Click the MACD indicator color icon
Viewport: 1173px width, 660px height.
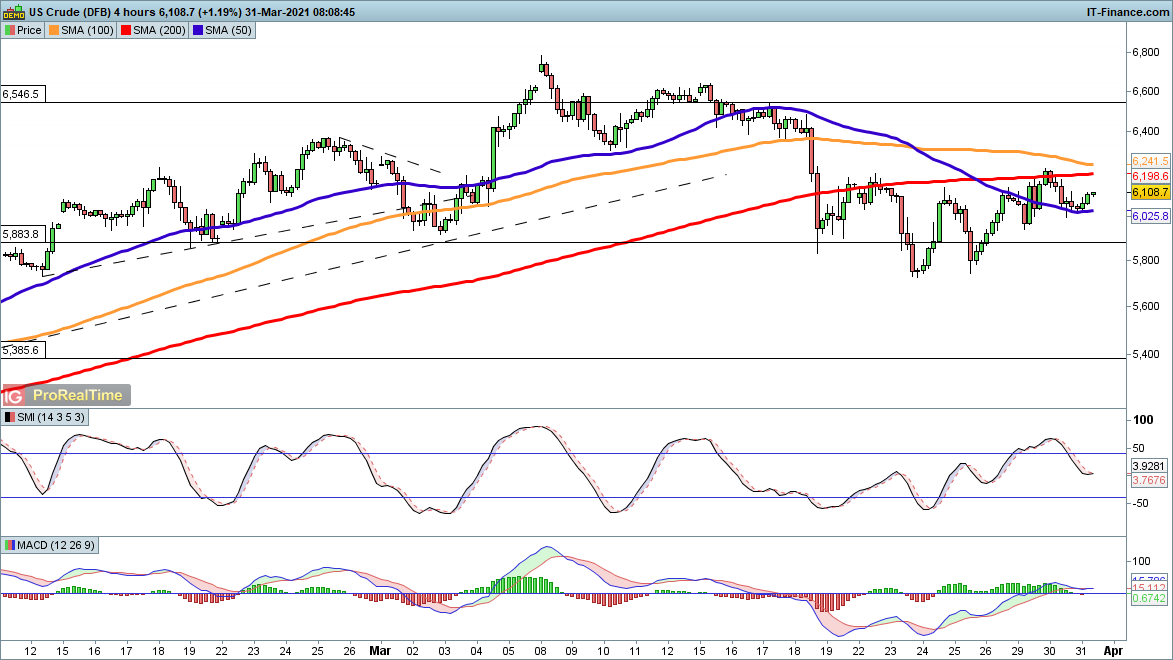(x=10, y=545)
